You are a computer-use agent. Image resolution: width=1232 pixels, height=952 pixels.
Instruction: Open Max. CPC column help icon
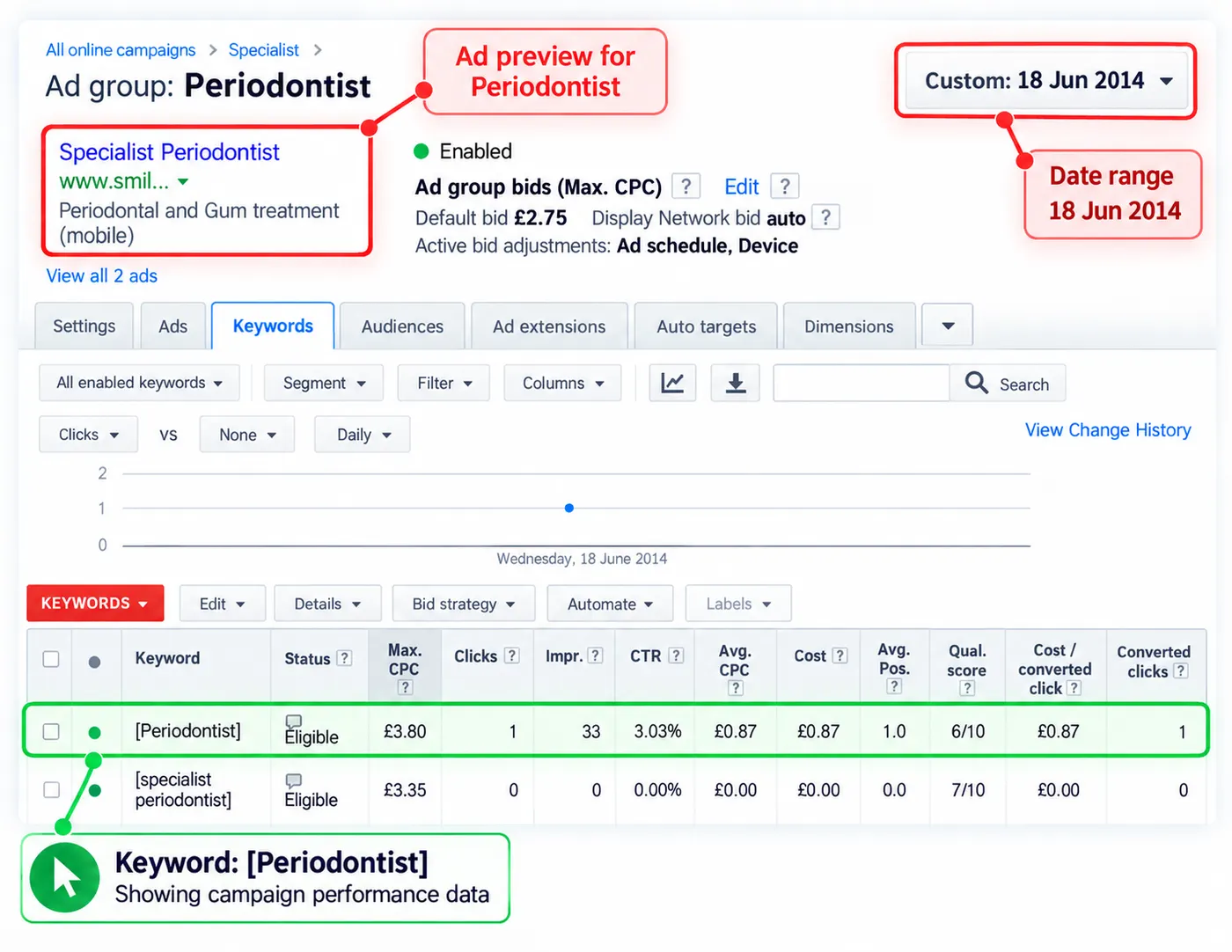pyautogui.click(x=405, y=687)
